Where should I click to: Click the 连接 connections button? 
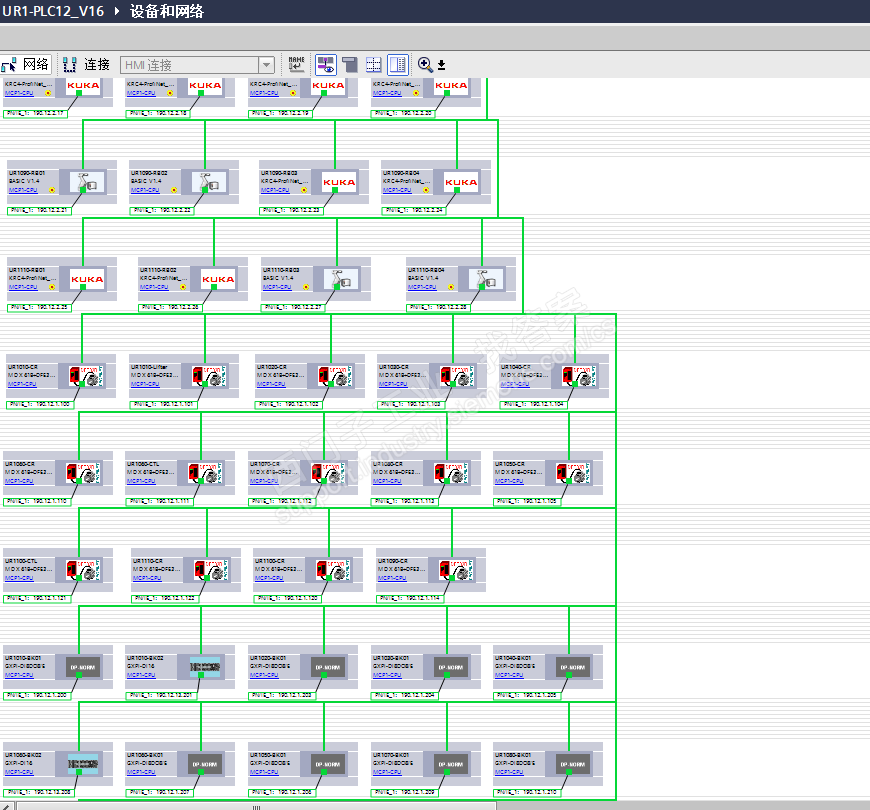pos(86,65)
